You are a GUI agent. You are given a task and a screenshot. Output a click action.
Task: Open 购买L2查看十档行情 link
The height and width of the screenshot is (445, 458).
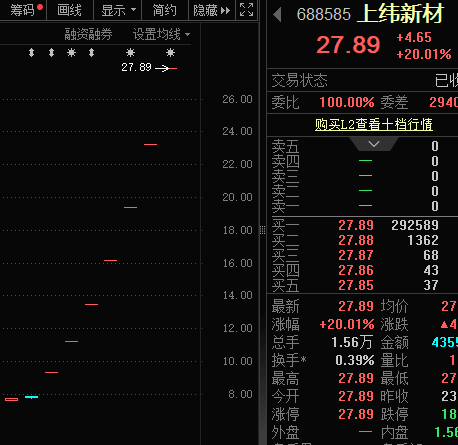click(374, 125)
